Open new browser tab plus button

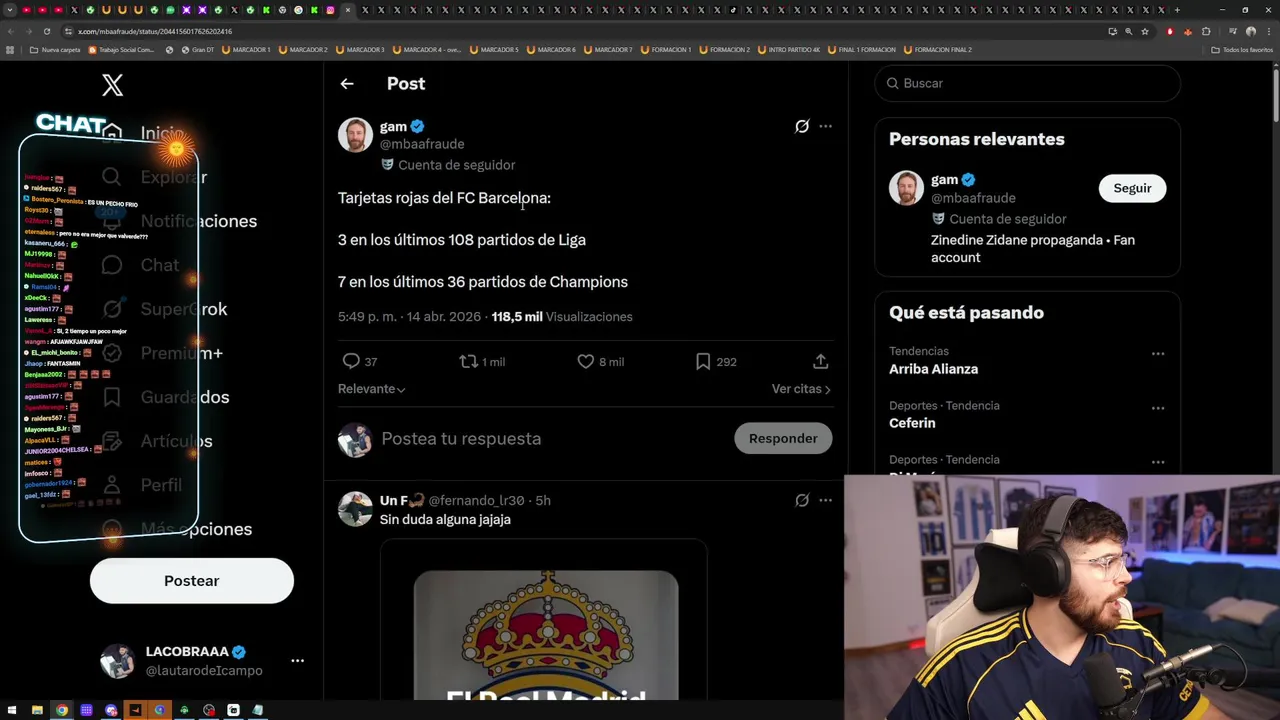(x=1177, y=10)
